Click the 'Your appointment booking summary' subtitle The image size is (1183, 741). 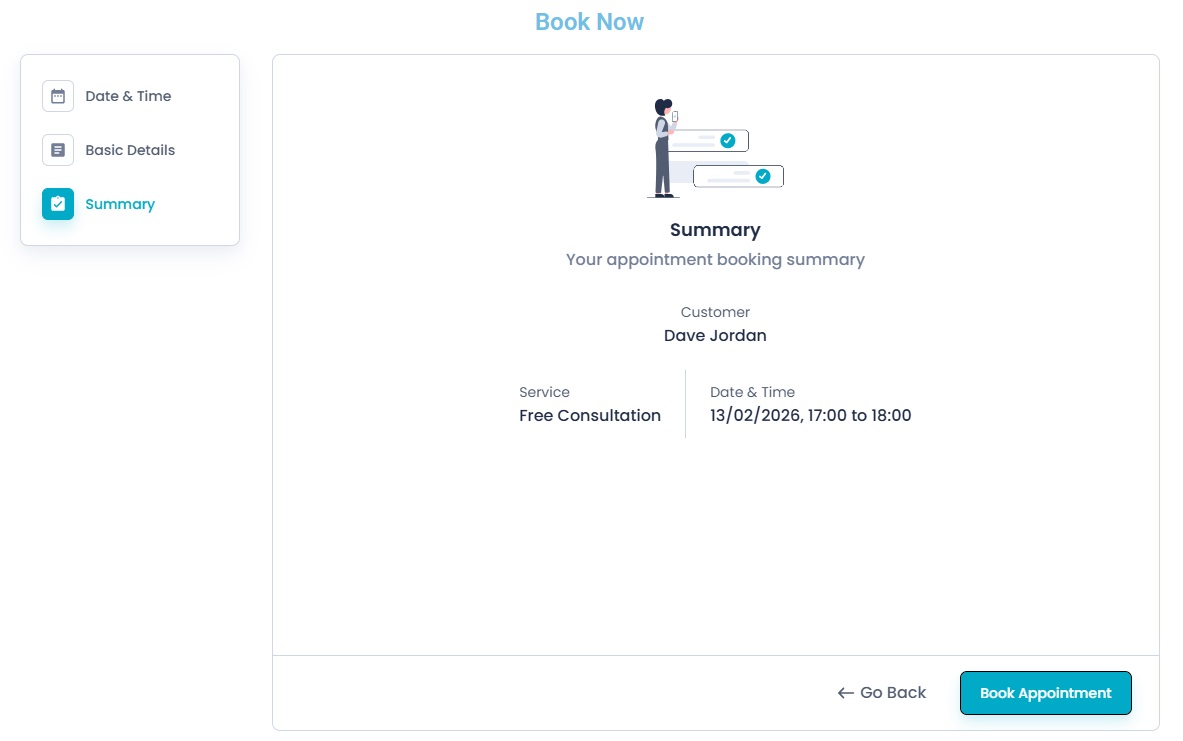point(715,260)
